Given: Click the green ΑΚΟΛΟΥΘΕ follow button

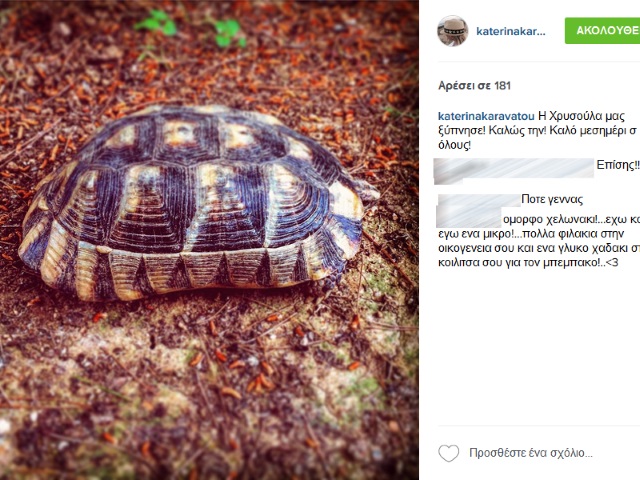Looking at the screenshot, I should point(602,31).
